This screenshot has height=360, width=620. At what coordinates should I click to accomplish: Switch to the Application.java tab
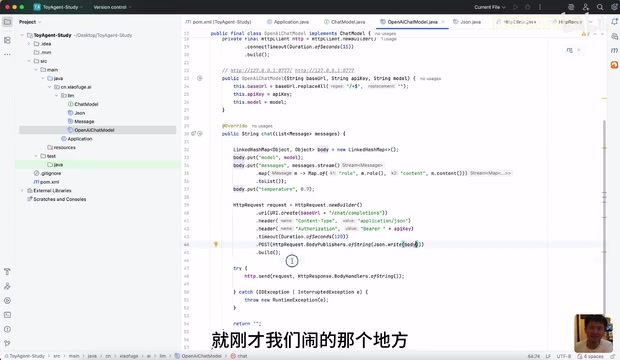point(288,22)
